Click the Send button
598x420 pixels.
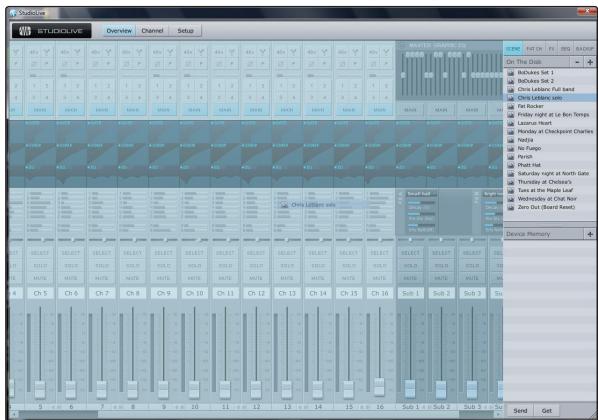pos(520,411)
